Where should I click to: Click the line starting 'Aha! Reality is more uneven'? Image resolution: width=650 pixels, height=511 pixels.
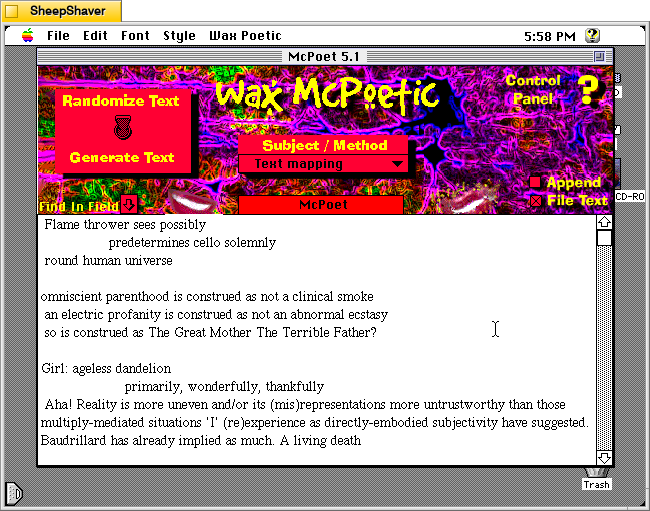pos(305,404)
